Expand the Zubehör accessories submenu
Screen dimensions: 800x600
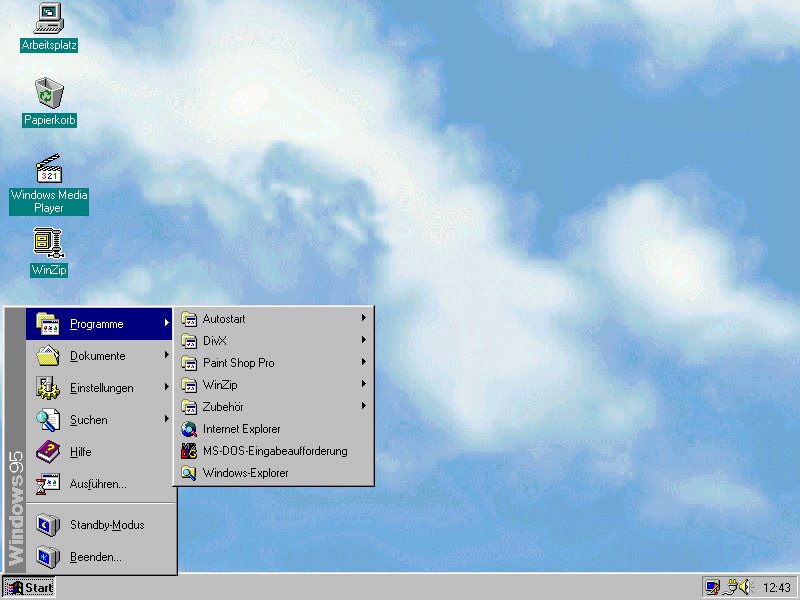click(x=223, y=407)
